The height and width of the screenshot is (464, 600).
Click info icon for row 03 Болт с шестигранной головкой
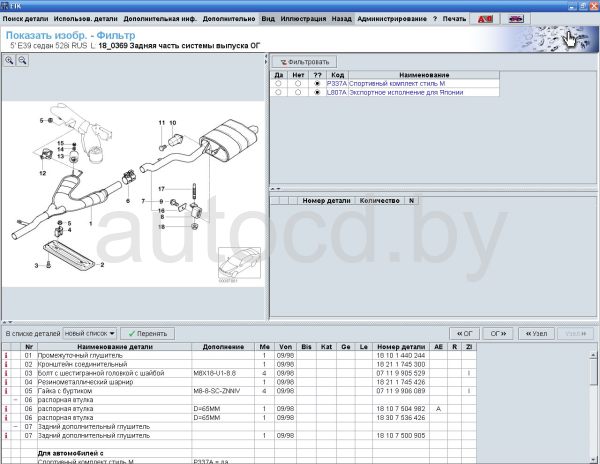[6, 373]
